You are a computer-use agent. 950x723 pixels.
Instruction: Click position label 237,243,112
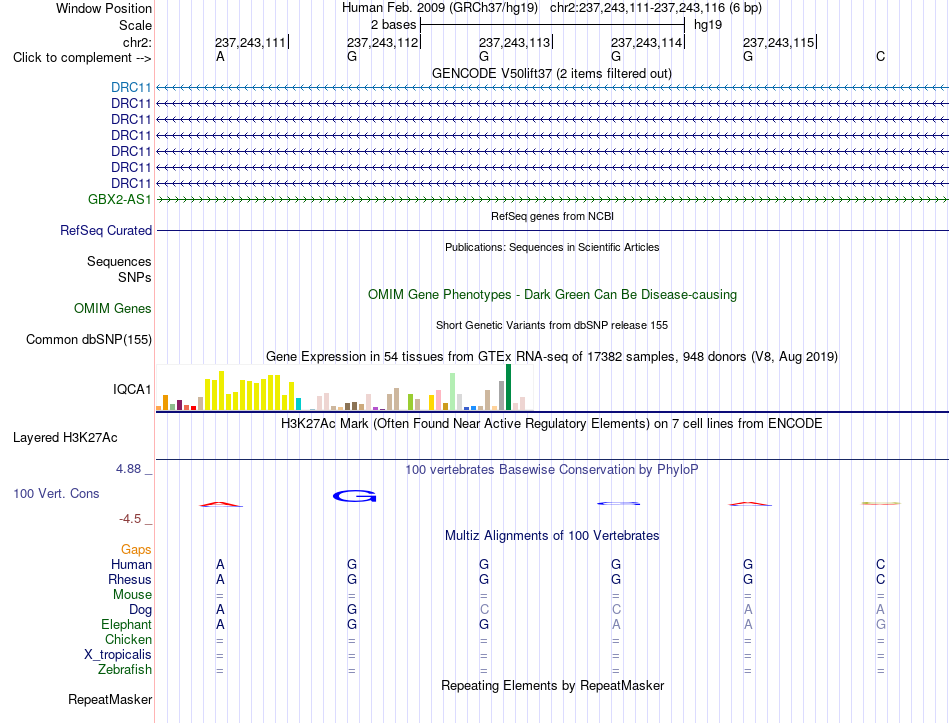click(x=382, y=42)
